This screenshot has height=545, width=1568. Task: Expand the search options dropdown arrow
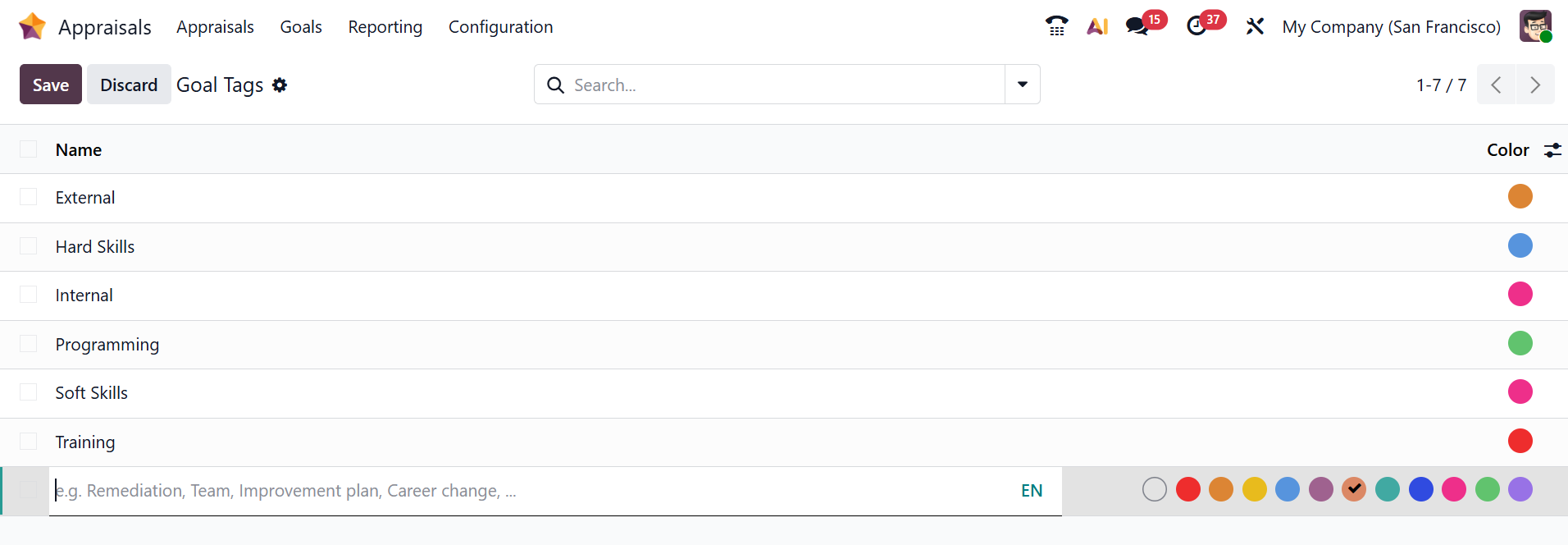(x=1022, y=85)
